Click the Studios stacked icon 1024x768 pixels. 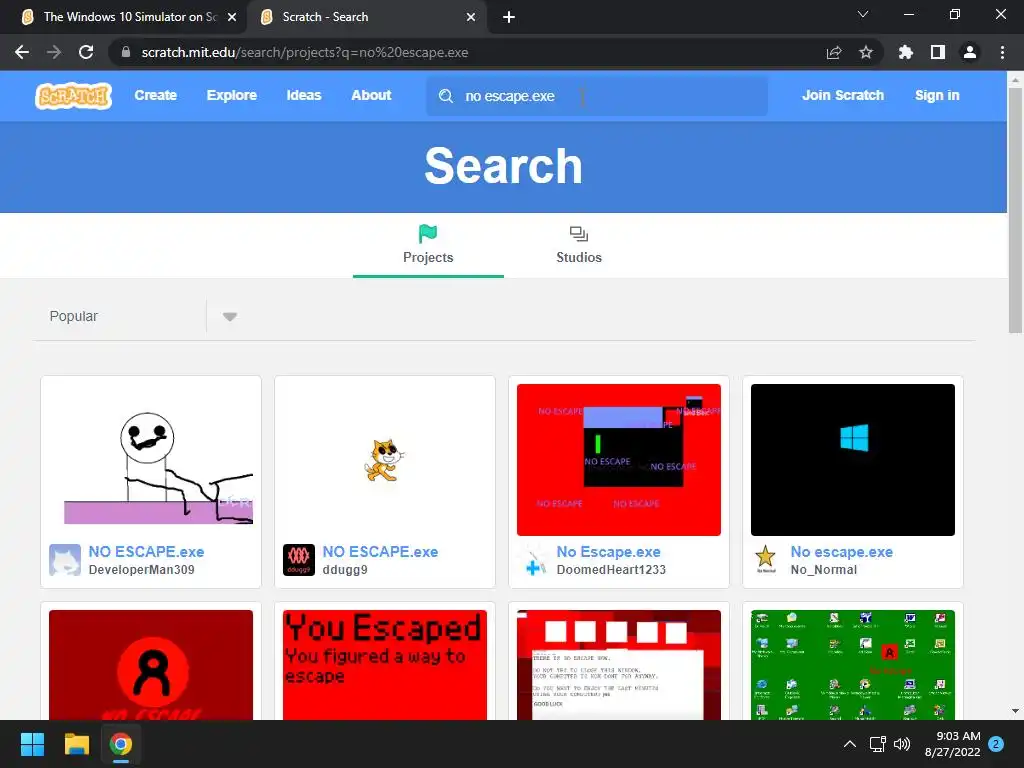pos(579,234)
